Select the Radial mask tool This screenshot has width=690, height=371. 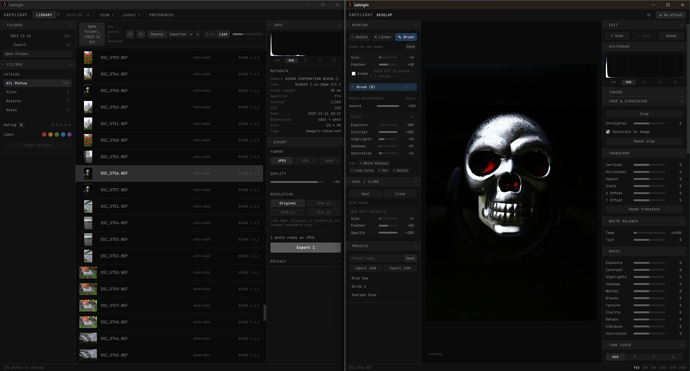[360, 37]
